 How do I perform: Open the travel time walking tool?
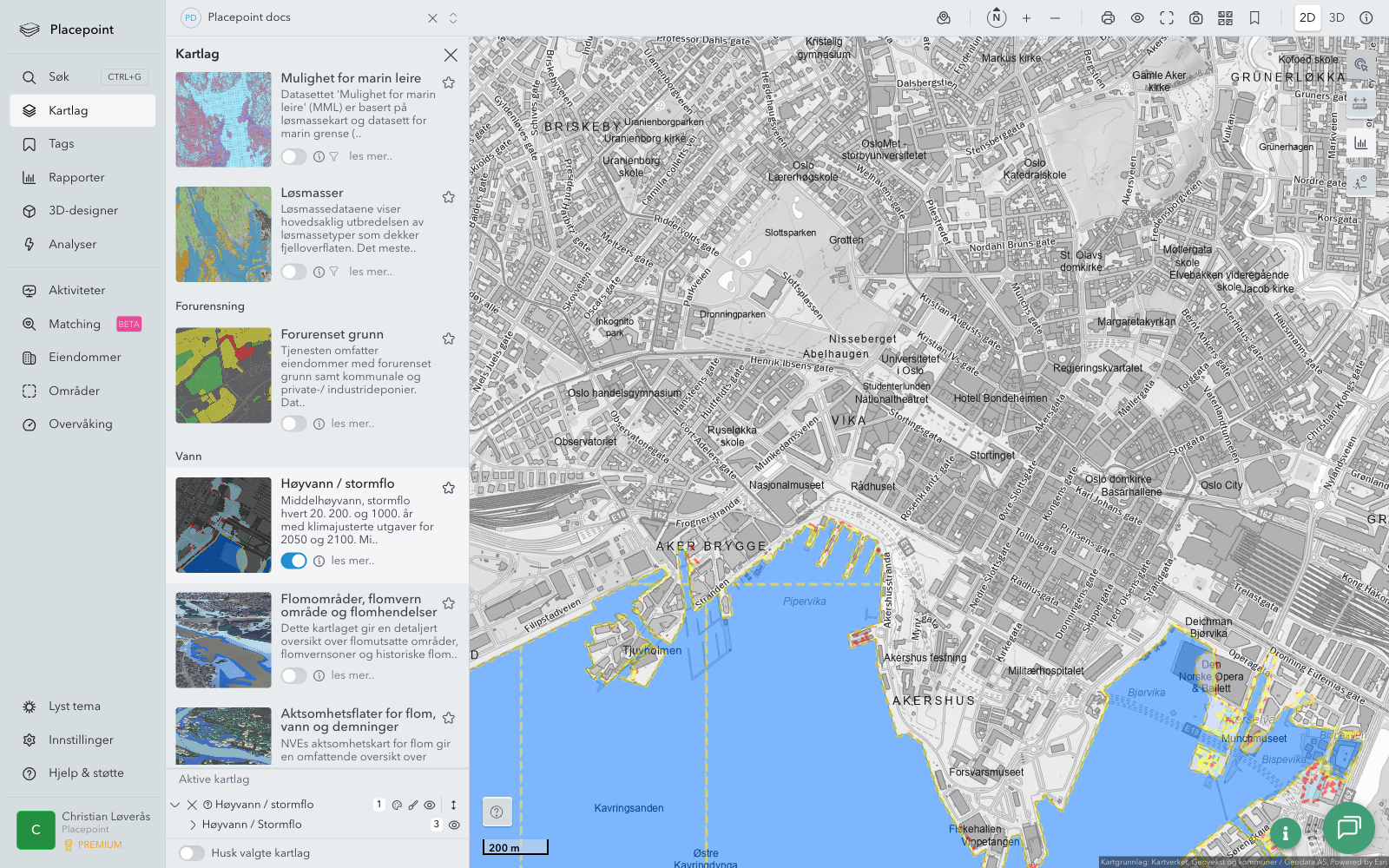point(1359,181)
